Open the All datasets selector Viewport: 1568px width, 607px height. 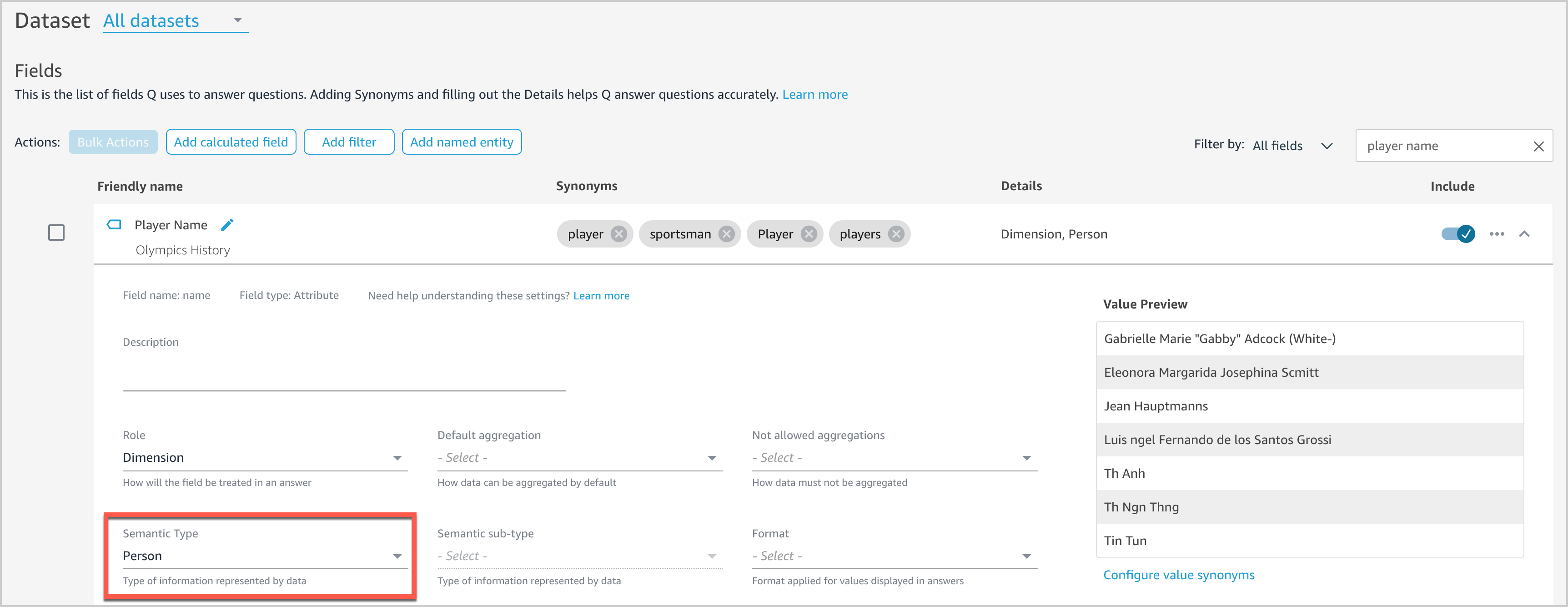click(175, 20)
